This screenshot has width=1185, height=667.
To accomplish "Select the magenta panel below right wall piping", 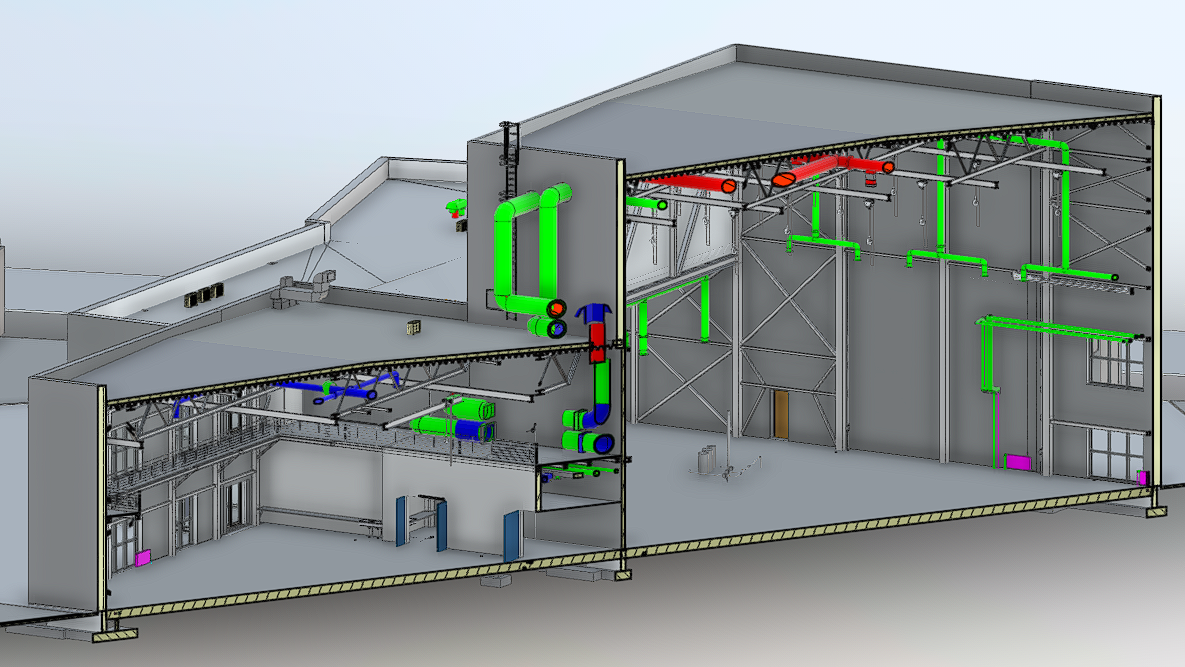I will [1018, 461].
